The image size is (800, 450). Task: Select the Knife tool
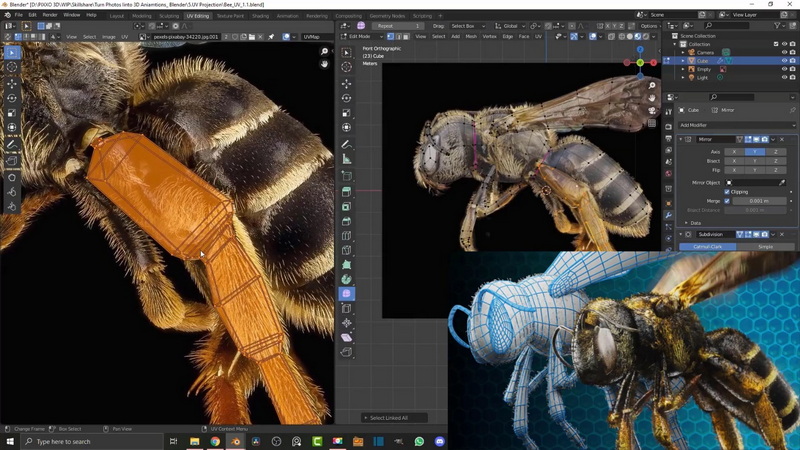click(346, 250)
